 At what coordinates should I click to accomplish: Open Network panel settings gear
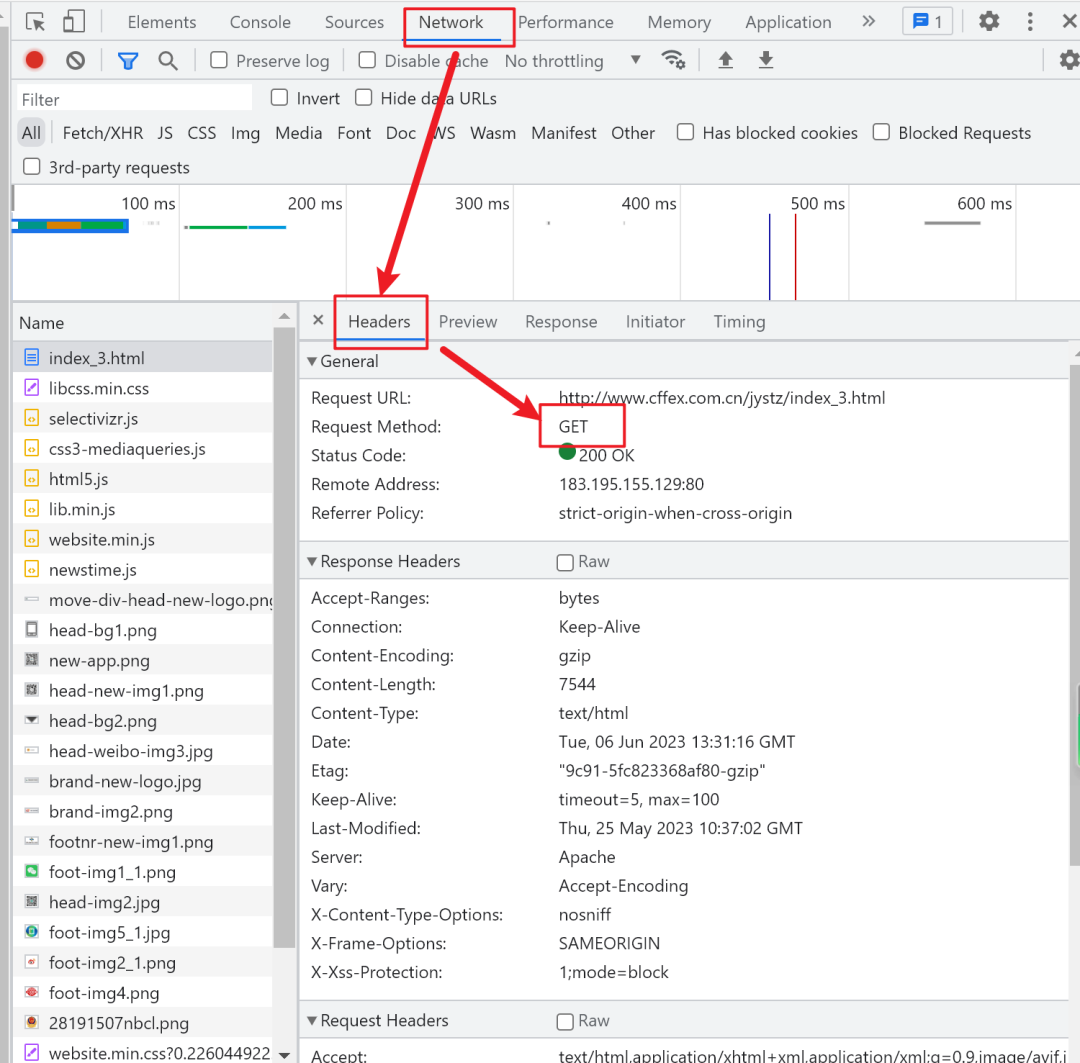pos(1069,61)
